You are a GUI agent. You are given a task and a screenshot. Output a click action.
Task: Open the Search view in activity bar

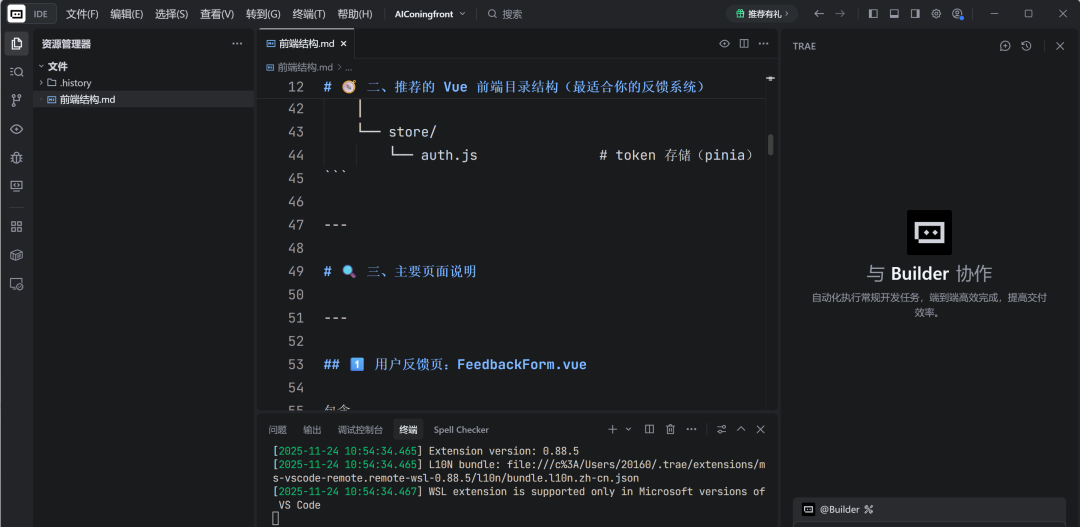tap(17, 72)
